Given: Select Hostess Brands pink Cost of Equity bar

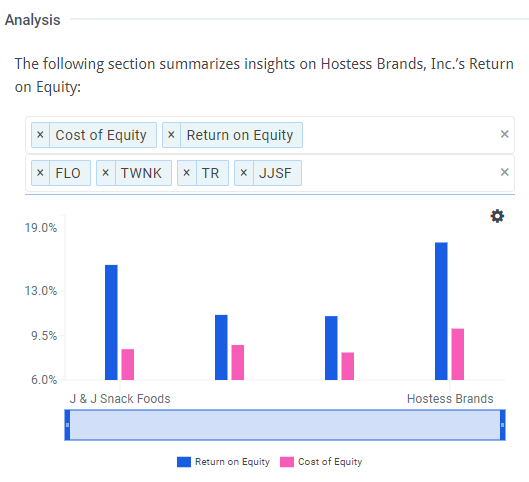Looking at the screenshot, I should [458, 354].
